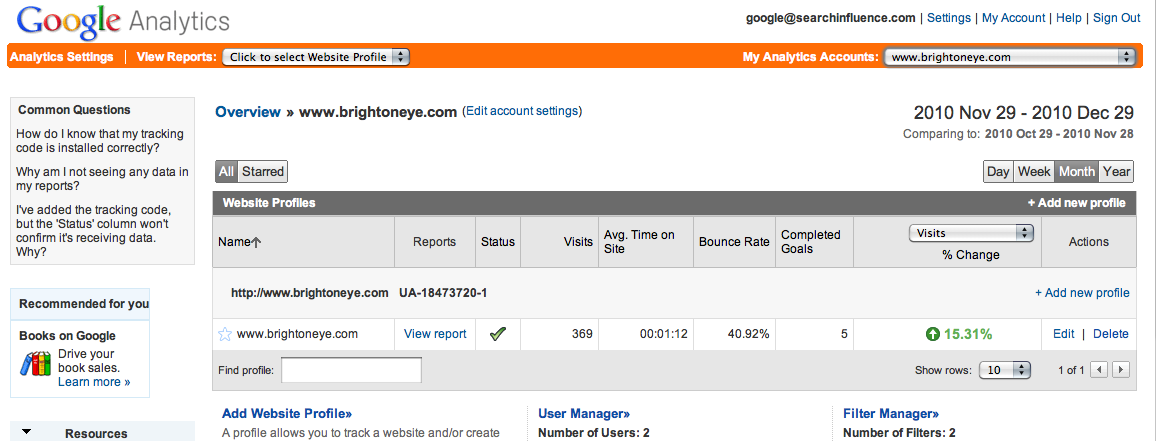Image resolution: width=1156 pixels, height=441 pixels.
Task: Sort by Name column arrow
Action: (x=256, y=242)
